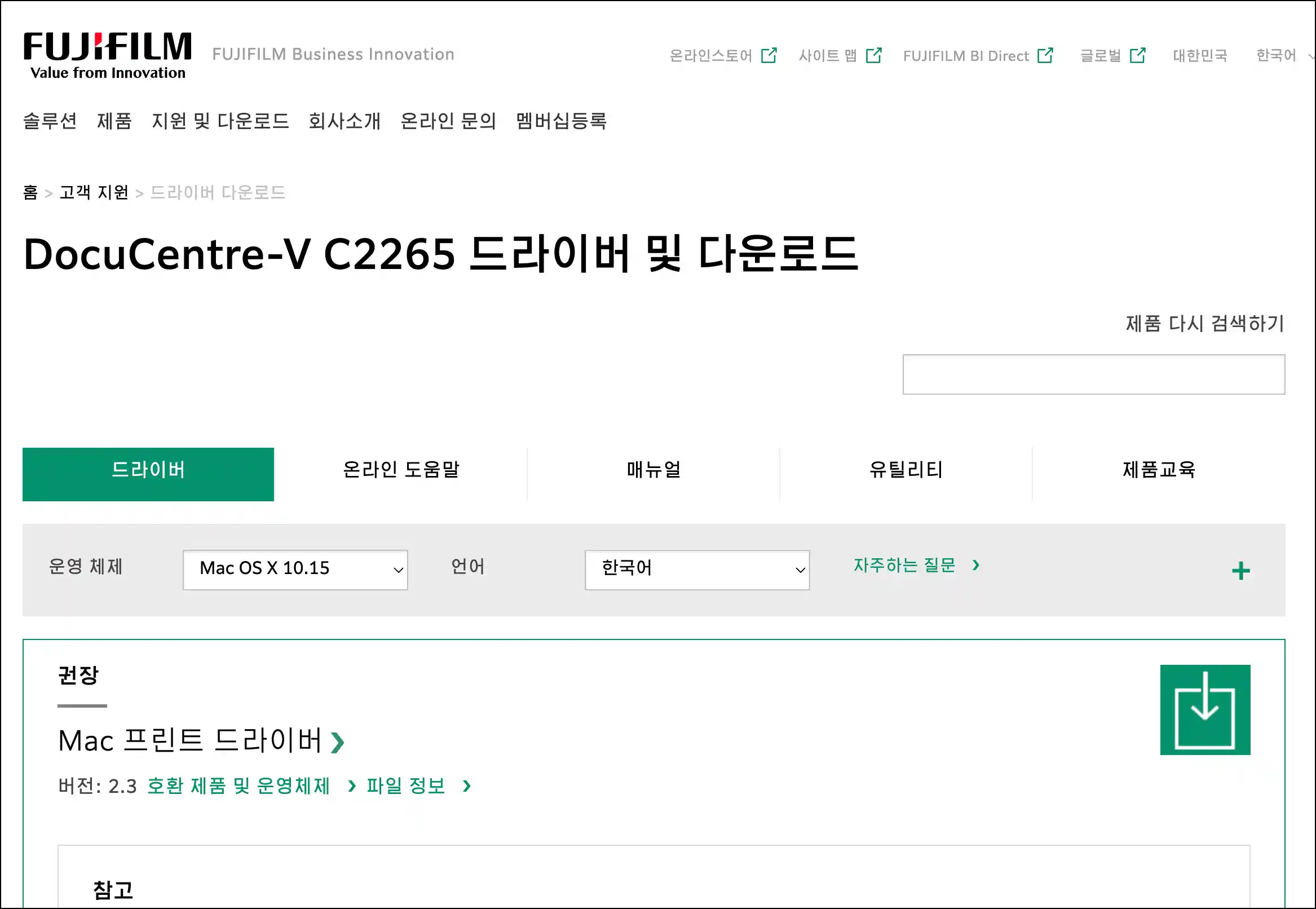Open the Mac 프린트 드라이버 title link
This screenshot has width=1316, height=909.
[190, 740]
